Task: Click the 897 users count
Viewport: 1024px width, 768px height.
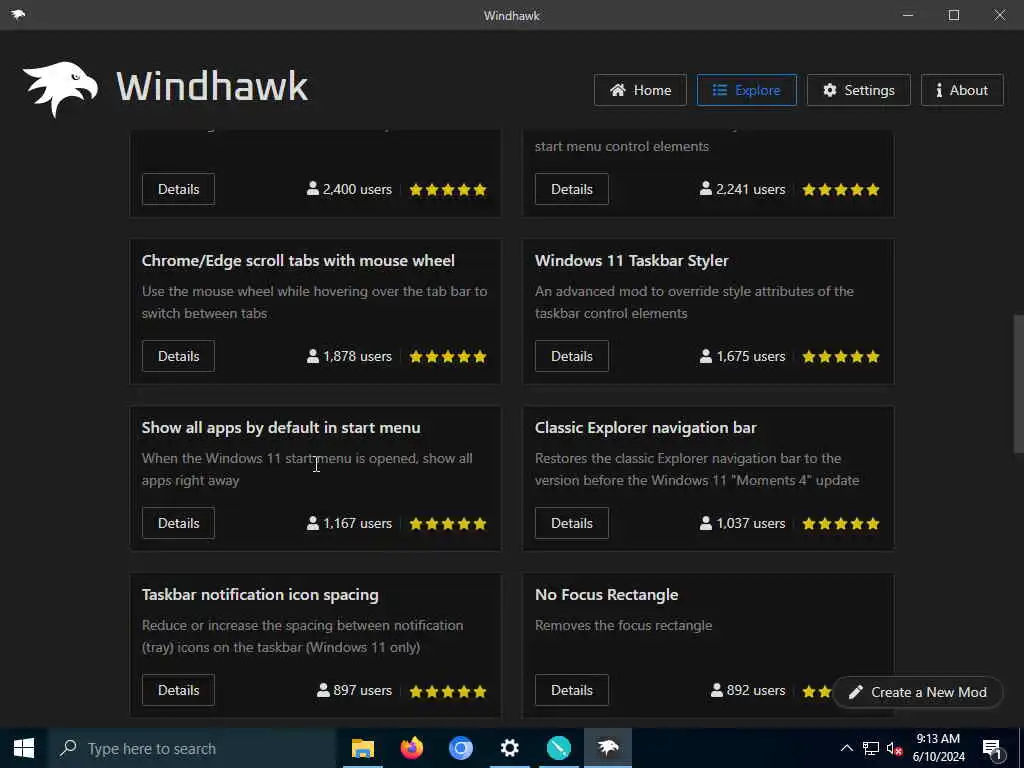Action: 355,690
